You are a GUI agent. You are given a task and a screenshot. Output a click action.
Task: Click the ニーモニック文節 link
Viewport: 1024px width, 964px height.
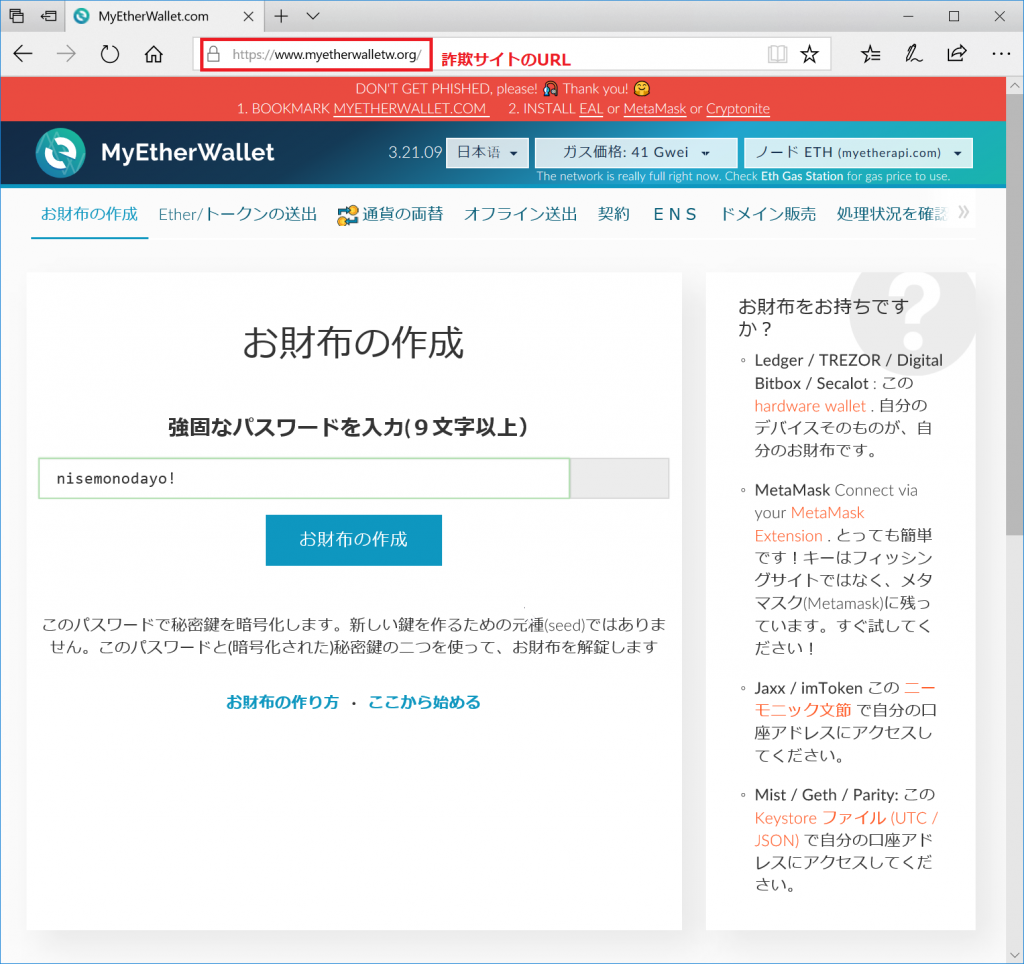(845, 699)
